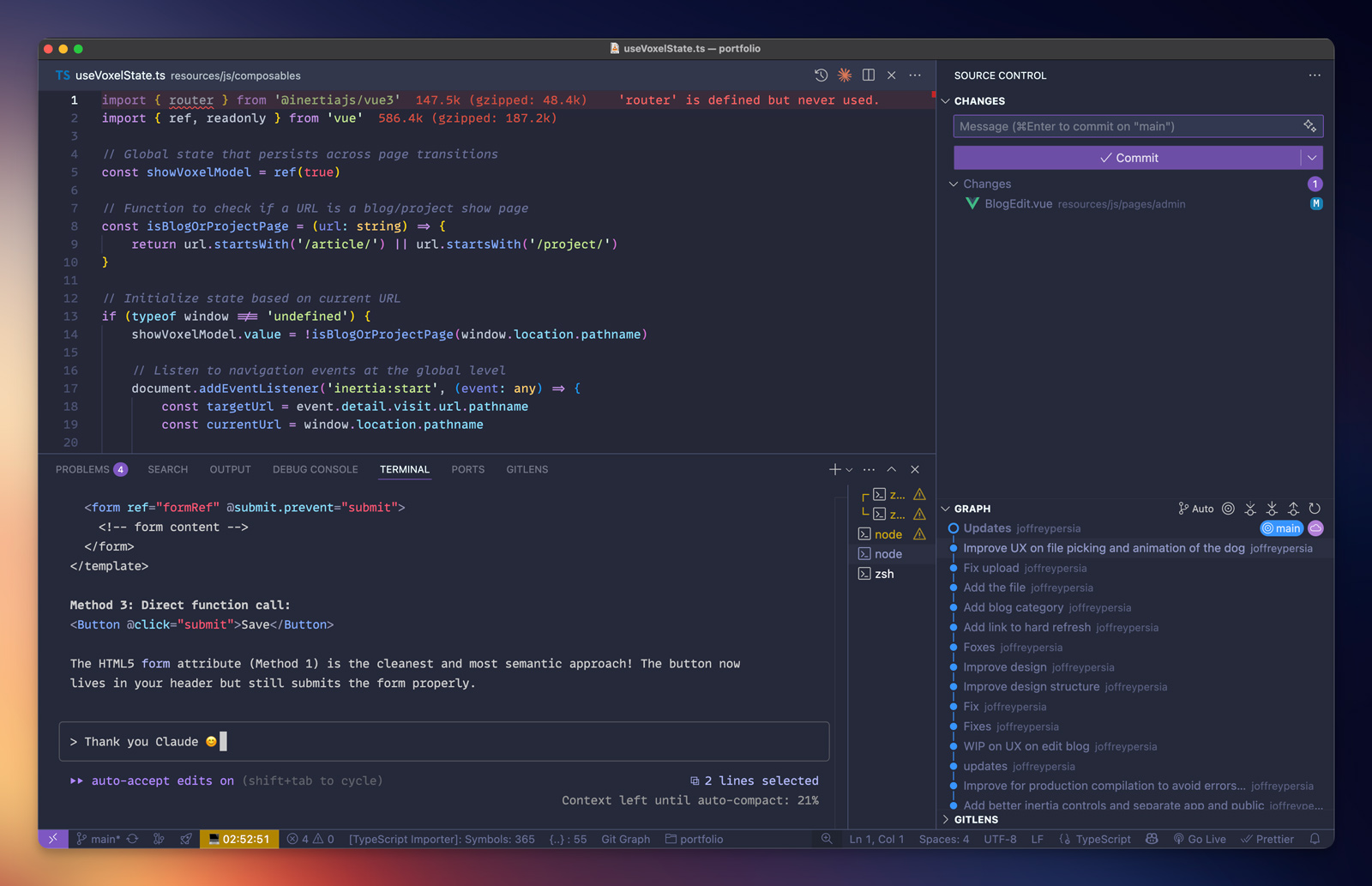The width and height of the screenshot is (1372, 886).
Task: Toggle the Auto branch graph option
Action: [1196, 509]
